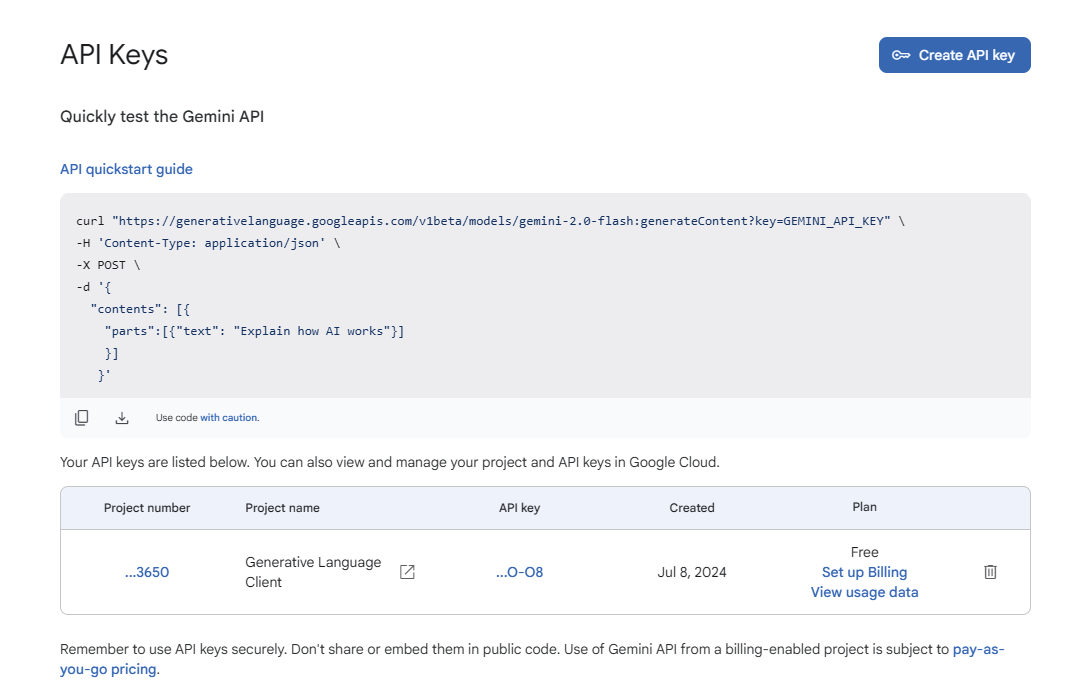Viewport: 1081px width, 697px height.
Task: Reveal the API key ending O-O8
Action: 519,573
